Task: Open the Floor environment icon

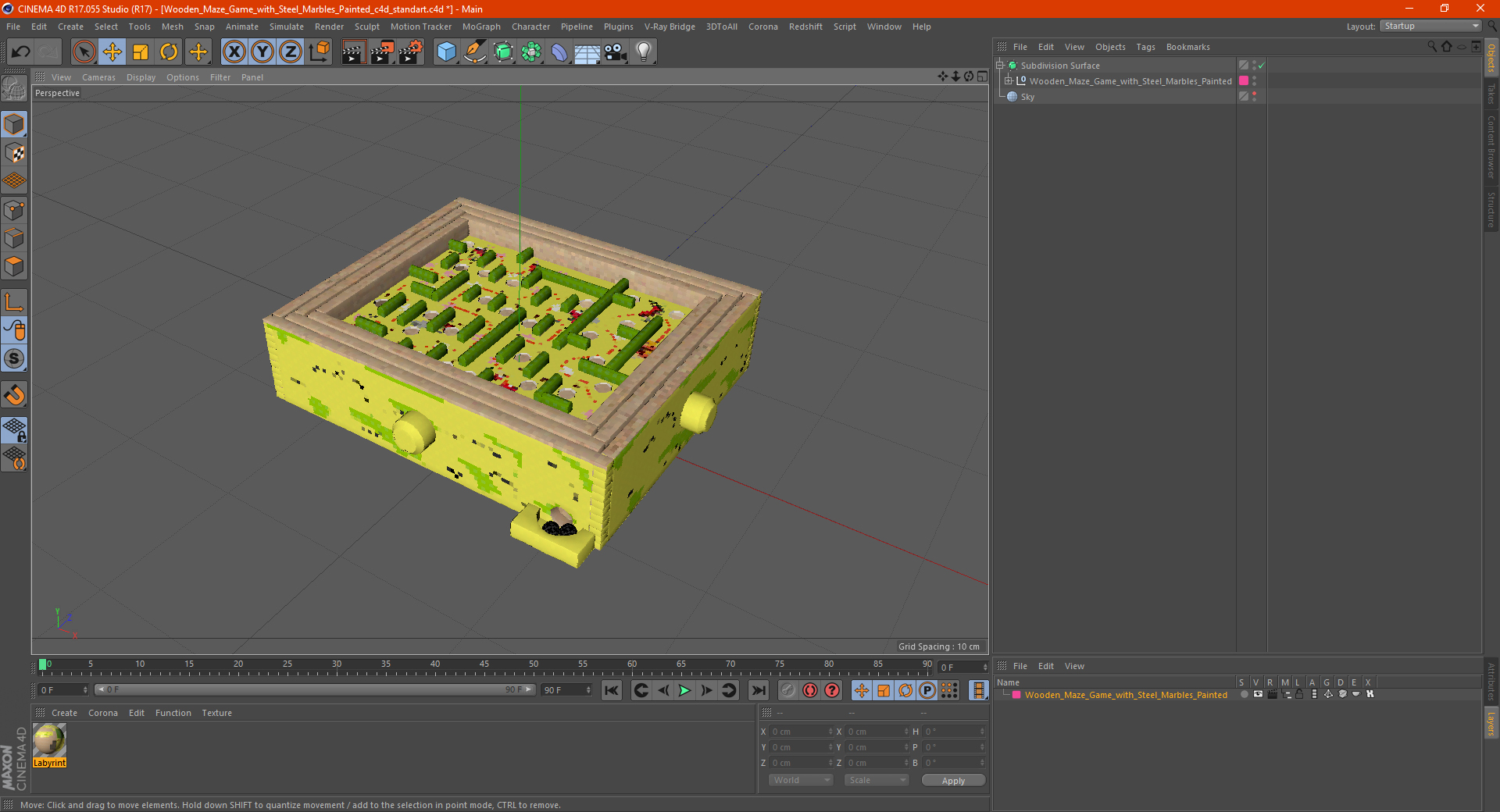Action: pyautogui.click(x=587, y=52)
